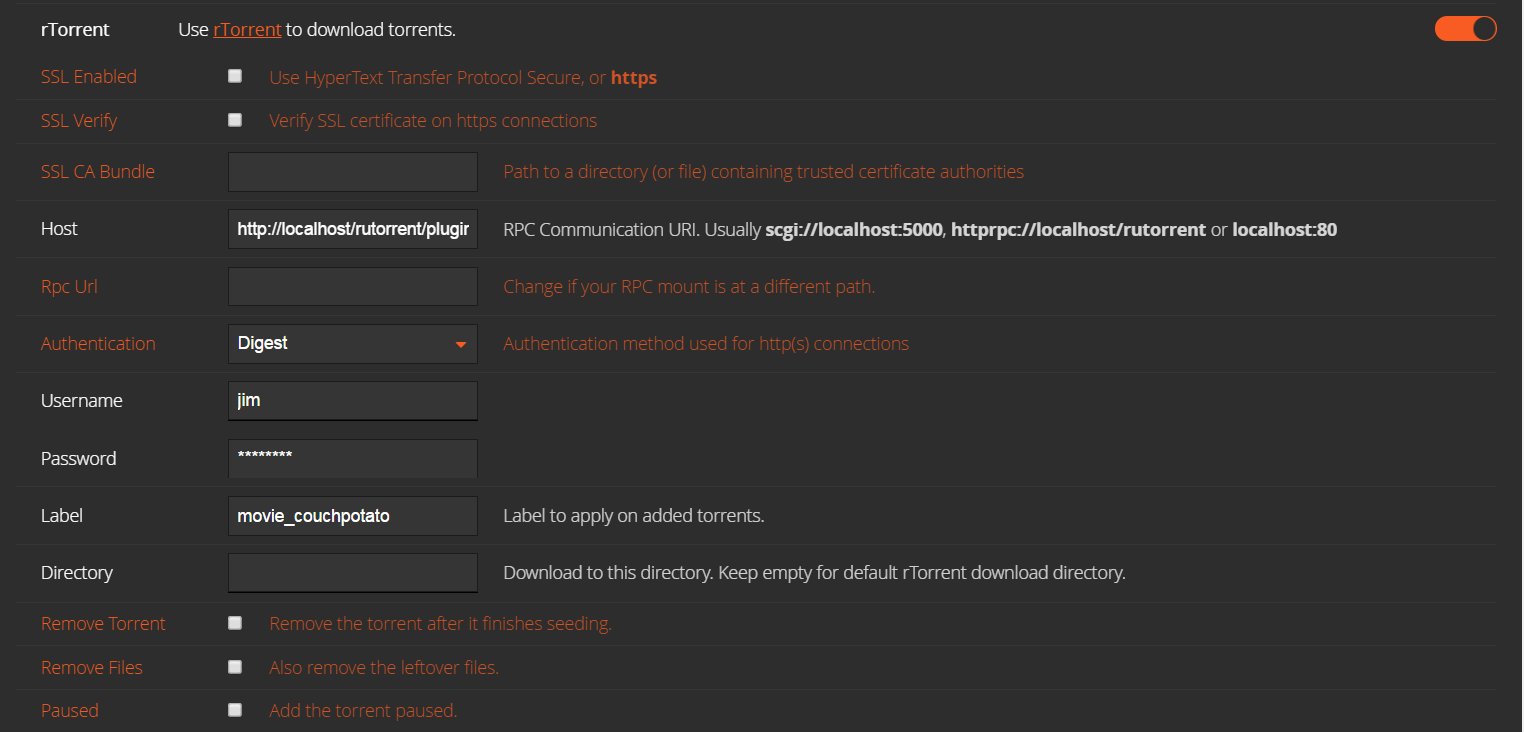Click the Username field containing jim
This screenshot has width=1524, height=732.
[x=353, y=401]
